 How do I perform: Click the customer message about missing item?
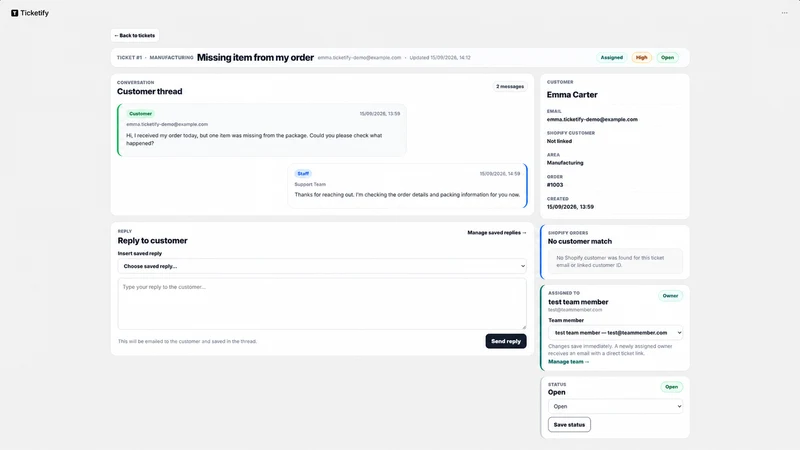click(x=254, y=139)
